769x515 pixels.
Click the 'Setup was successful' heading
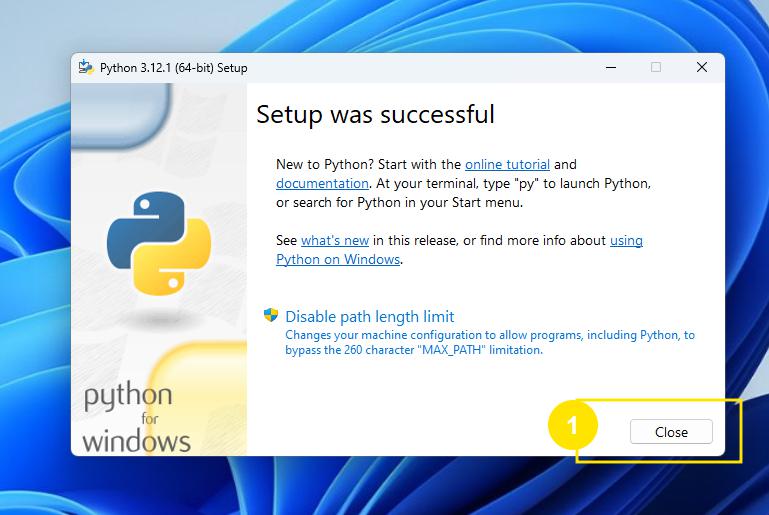click(x=375, y=114)
